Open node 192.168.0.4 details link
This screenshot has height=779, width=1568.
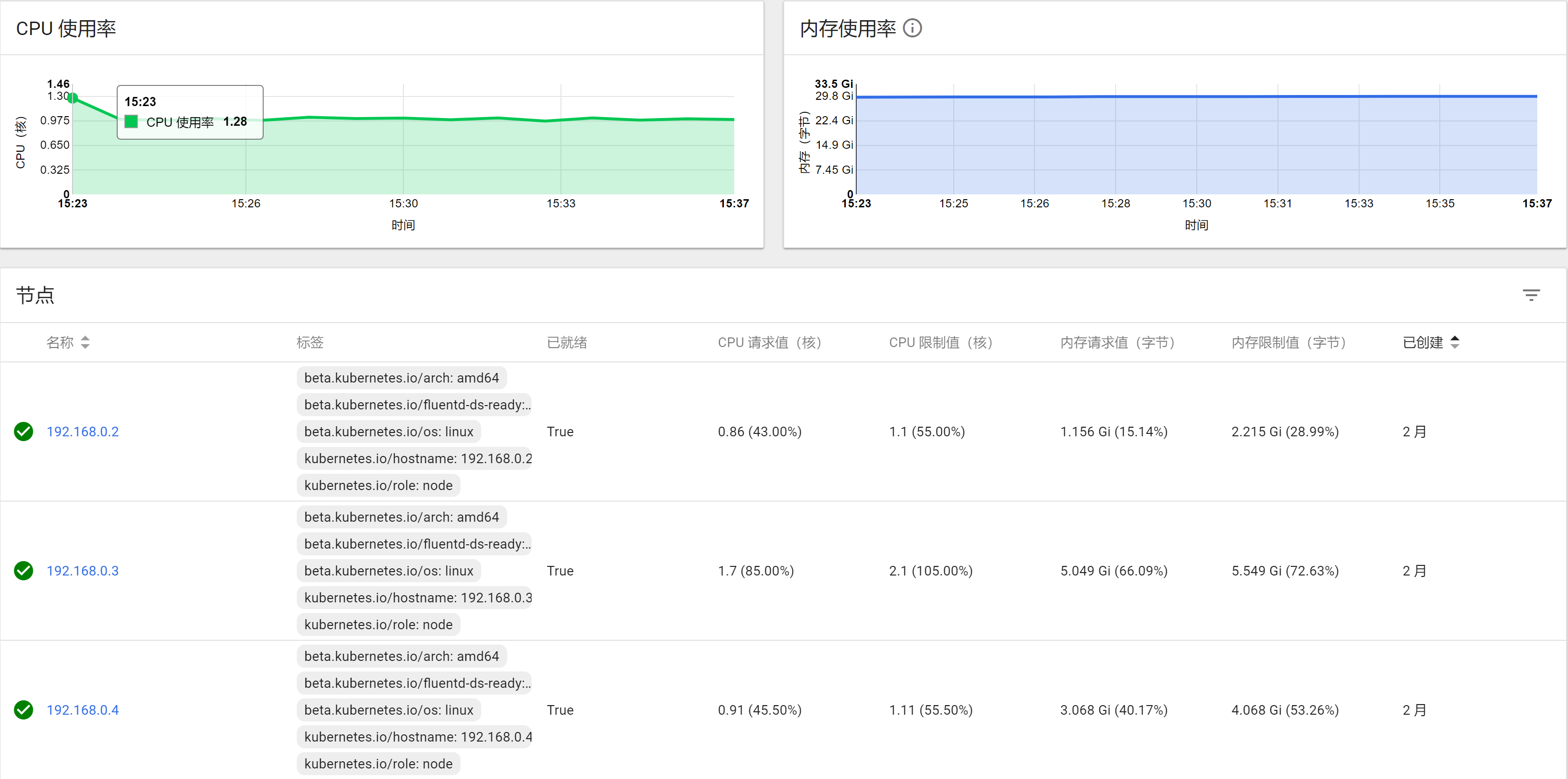tap(83, 710)
